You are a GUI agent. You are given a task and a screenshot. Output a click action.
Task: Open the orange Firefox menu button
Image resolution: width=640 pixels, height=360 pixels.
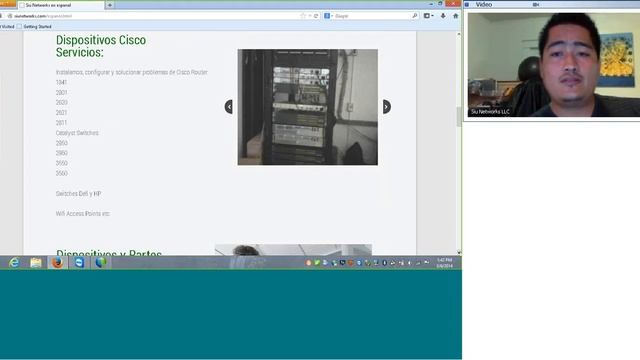tap(8, 3)
